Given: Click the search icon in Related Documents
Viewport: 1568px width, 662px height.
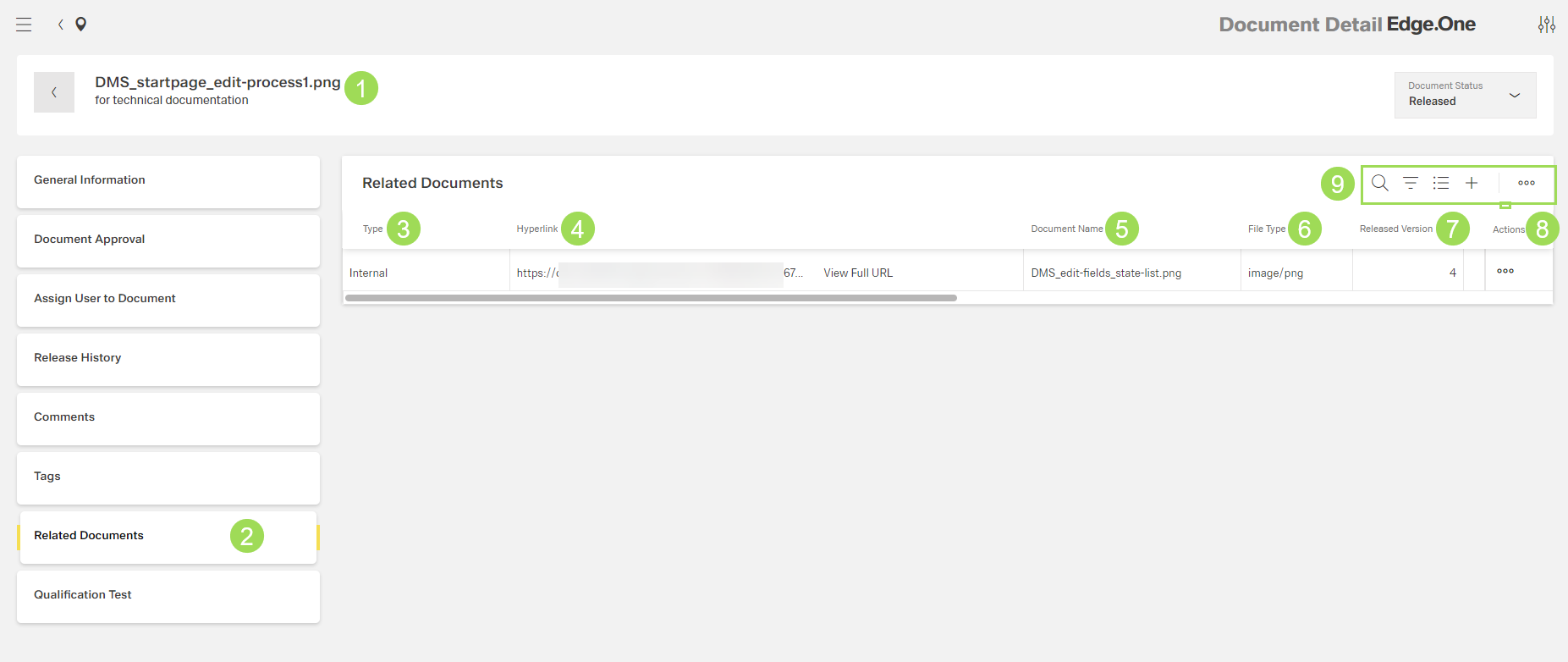Looking at the screenshot, I should (1379, 183).
